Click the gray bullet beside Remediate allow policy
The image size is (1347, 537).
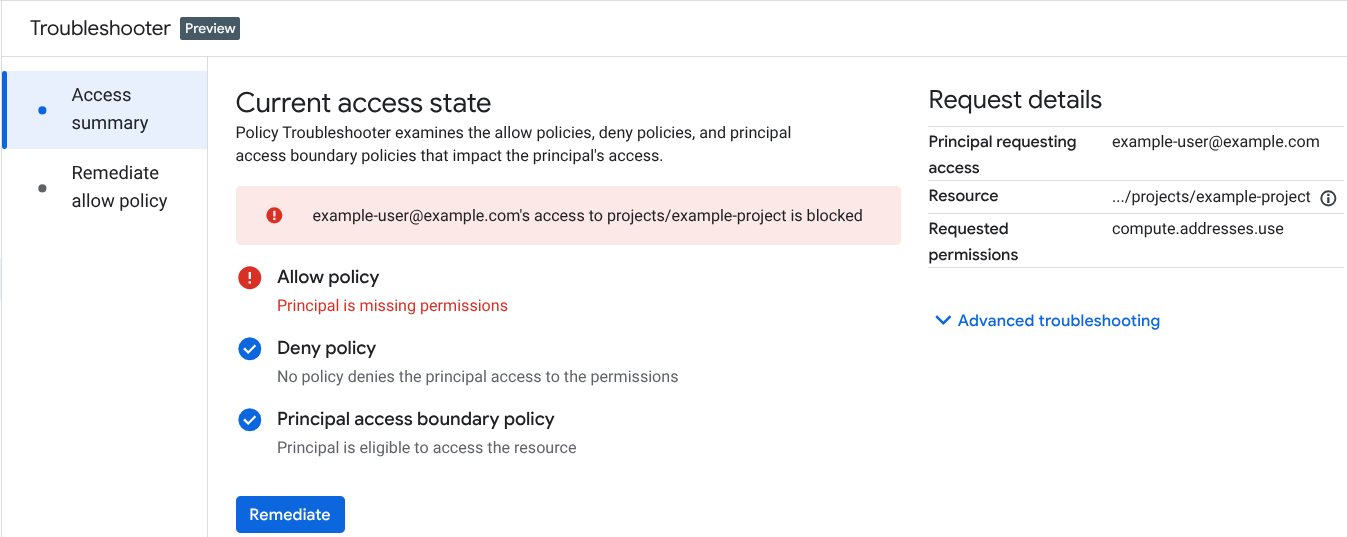(42, 188)
